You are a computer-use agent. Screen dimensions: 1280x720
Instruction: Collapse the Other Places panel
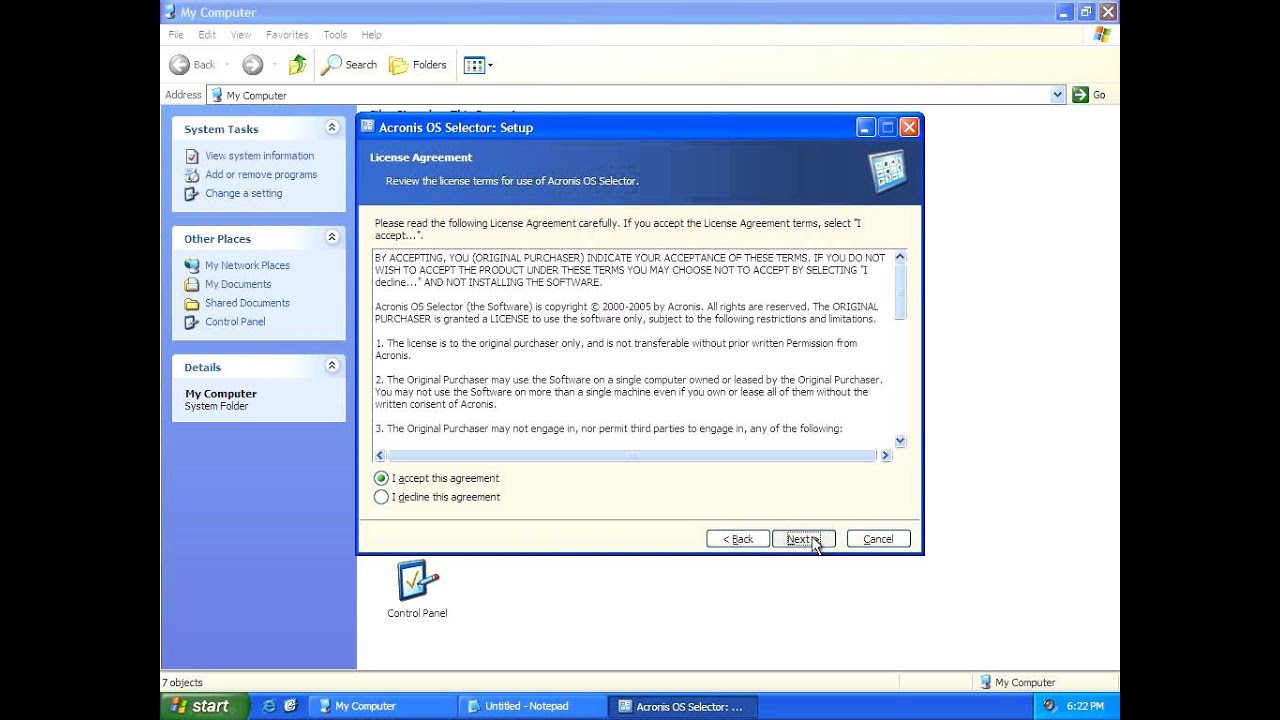[332, 238]
